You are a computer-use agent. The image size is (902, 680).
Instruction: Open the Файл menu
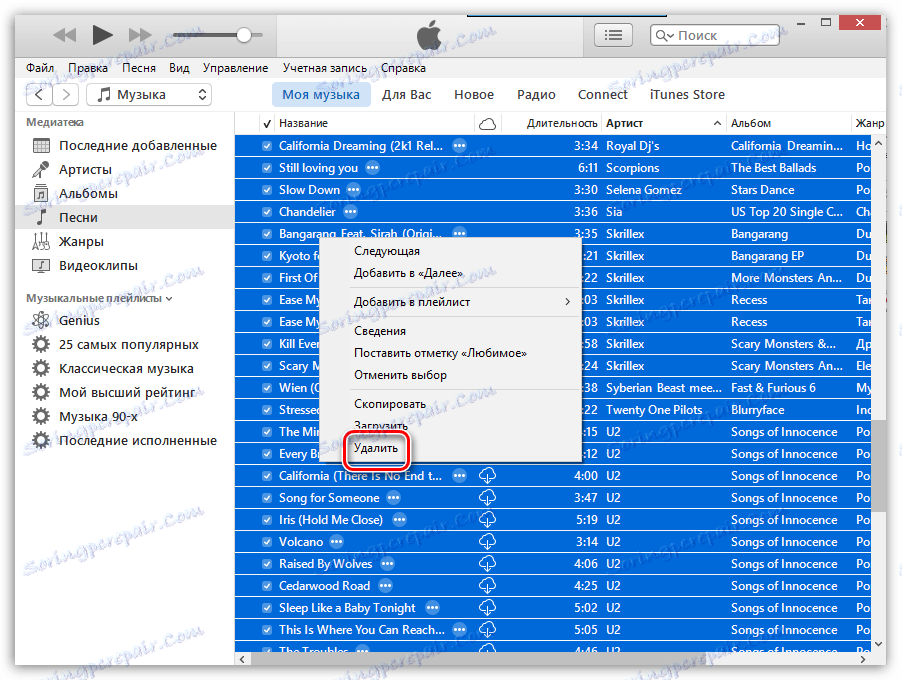tap(40, 68)
